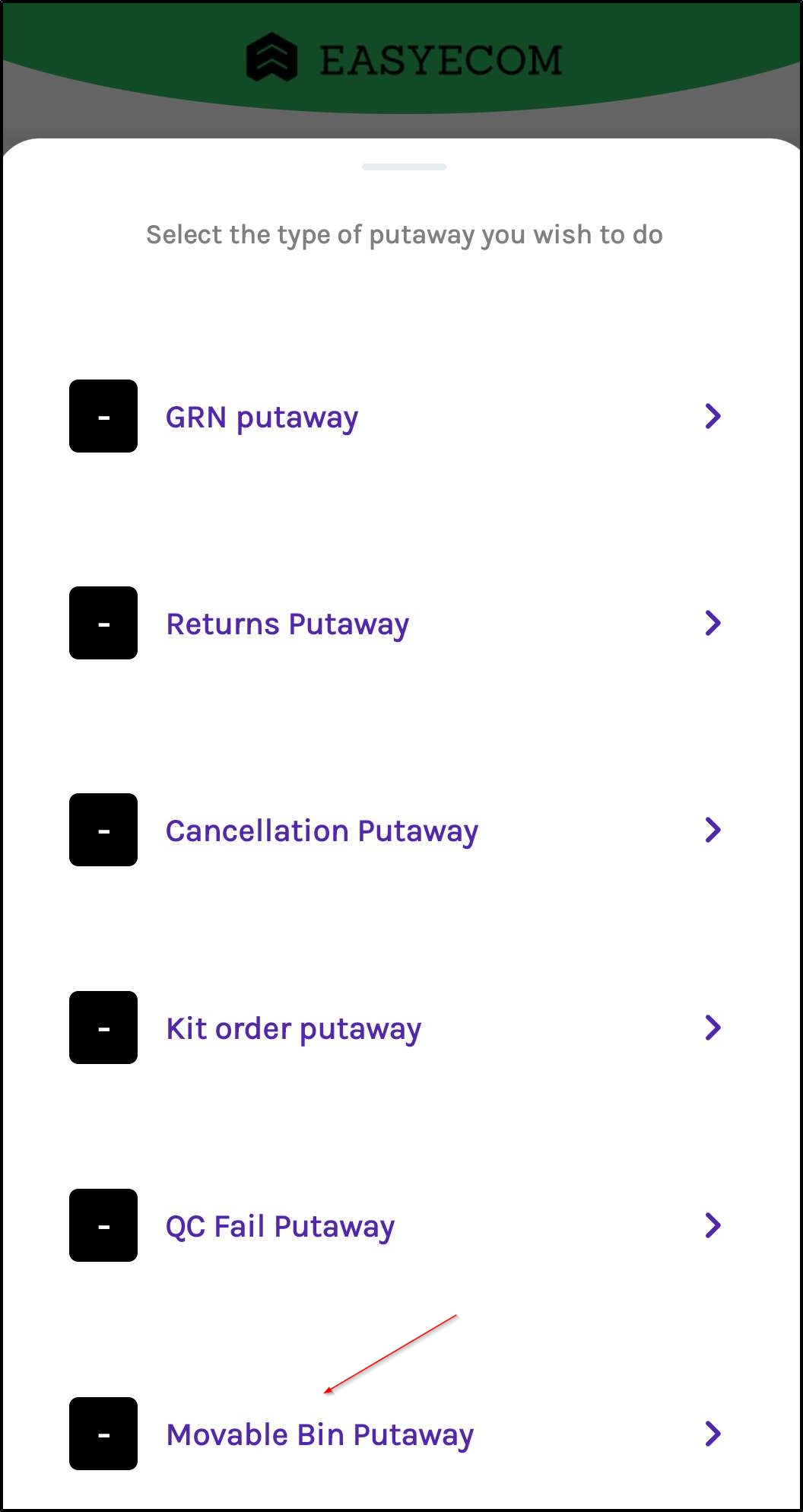Click the black icon beside Movable Bin Putaway
803x1512 pixels.
coord(103,1434)
